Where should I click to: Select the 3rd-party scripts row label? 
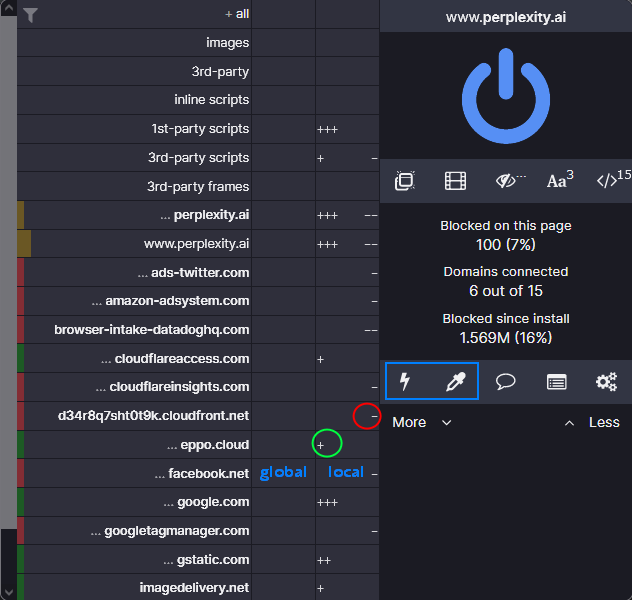pyautogui.click(x=198, y=158)
